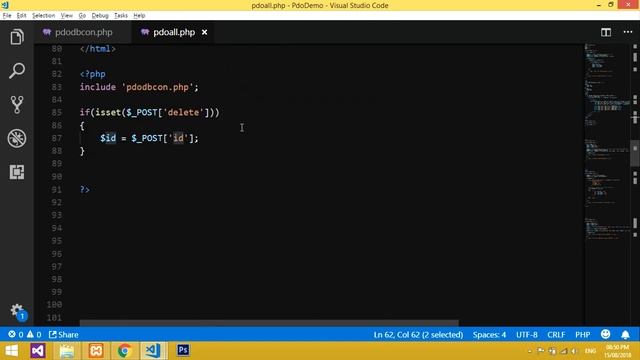
Task: Open XAMPP from the taskbar
Action: click(x=96, y=351)
